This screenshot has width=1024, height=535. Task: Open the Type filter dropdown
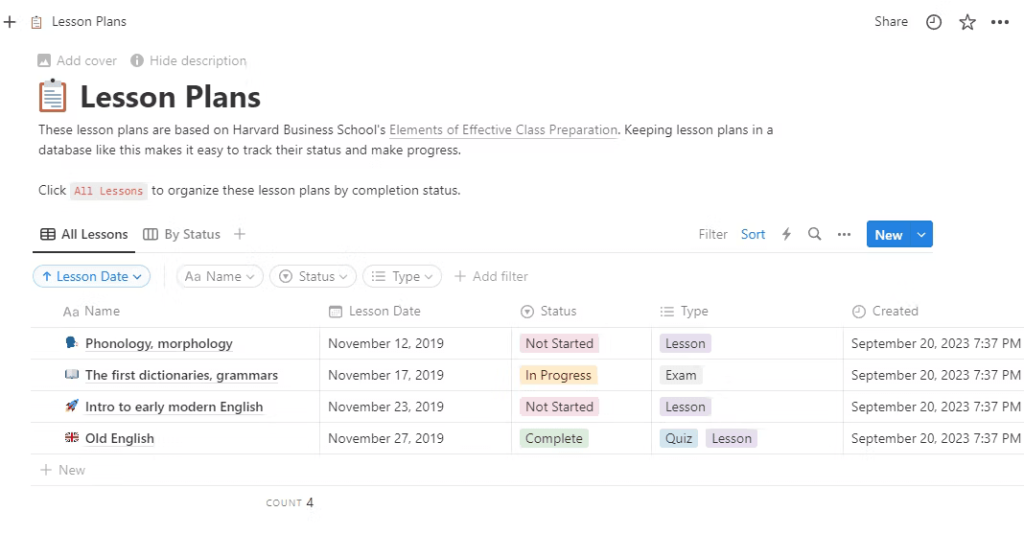402,276
